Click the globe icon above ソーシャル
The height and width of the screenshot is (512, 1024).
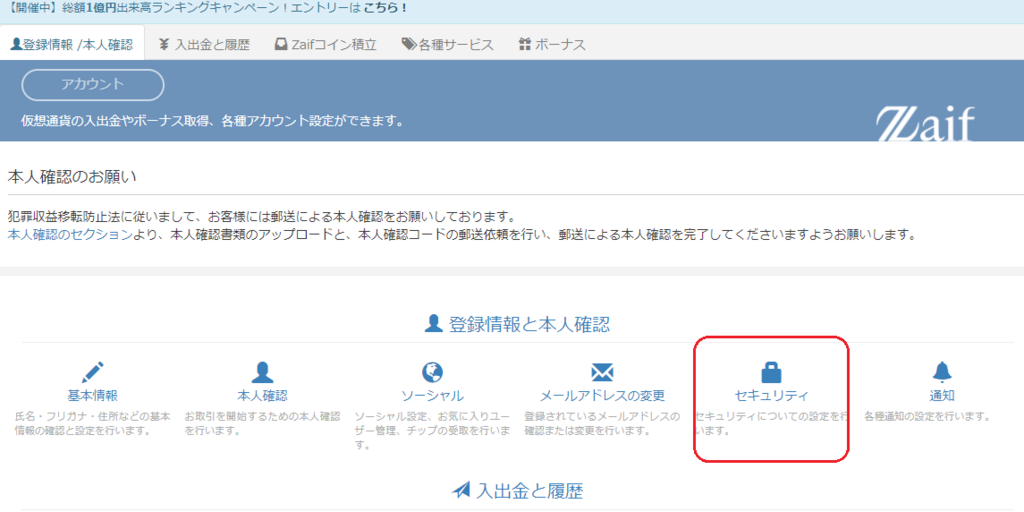click(432, 372)
